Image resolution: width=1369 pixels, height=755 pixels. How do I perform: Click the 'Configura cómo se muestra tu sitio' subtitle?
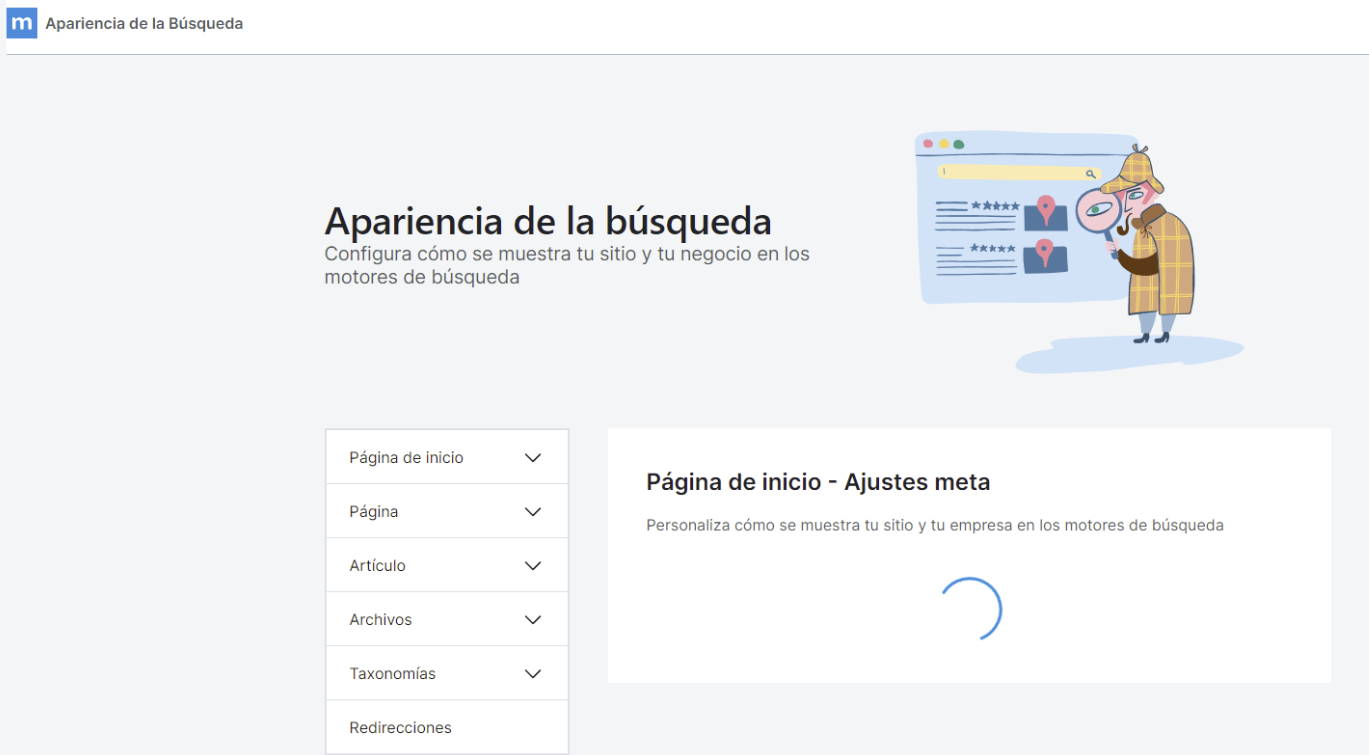567,265
